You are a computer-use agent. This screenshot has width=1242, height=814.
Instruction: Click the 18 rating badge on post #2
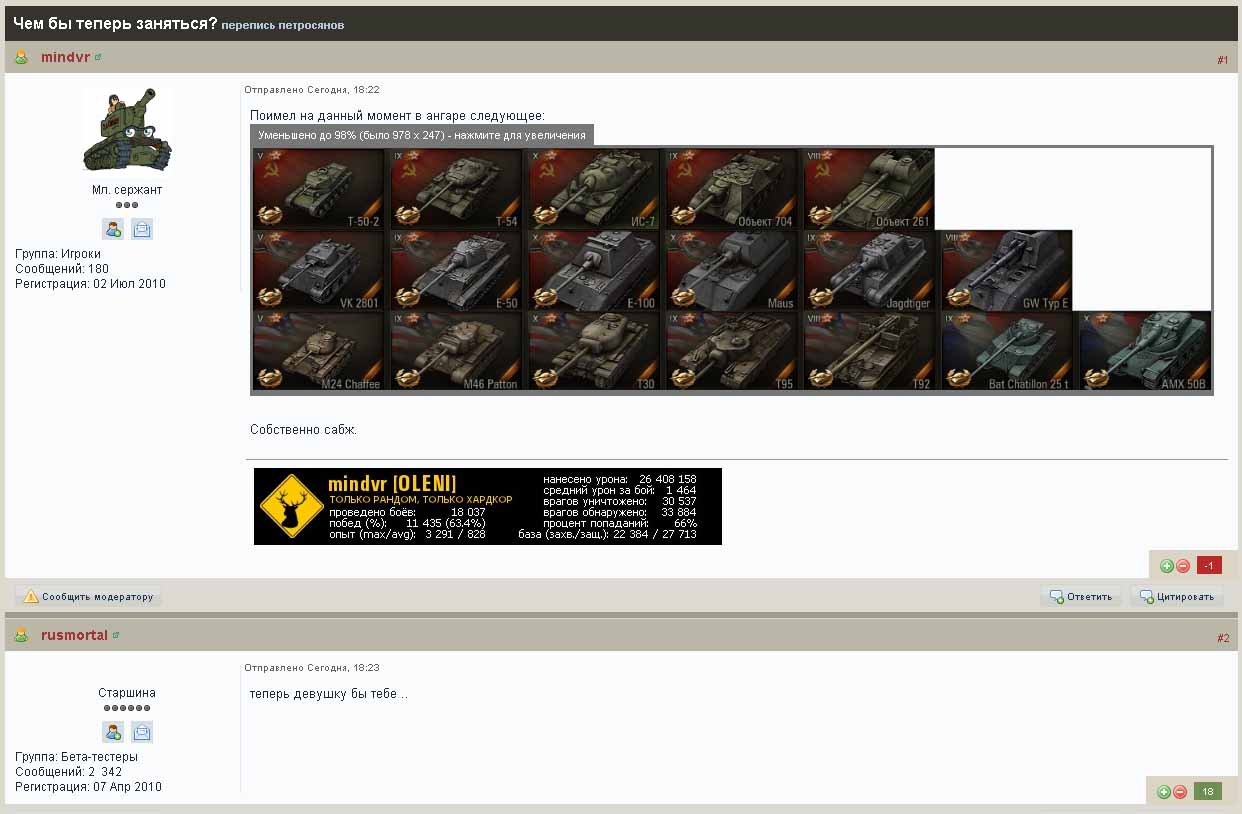pyautogui.click(x=1207, y=792)
